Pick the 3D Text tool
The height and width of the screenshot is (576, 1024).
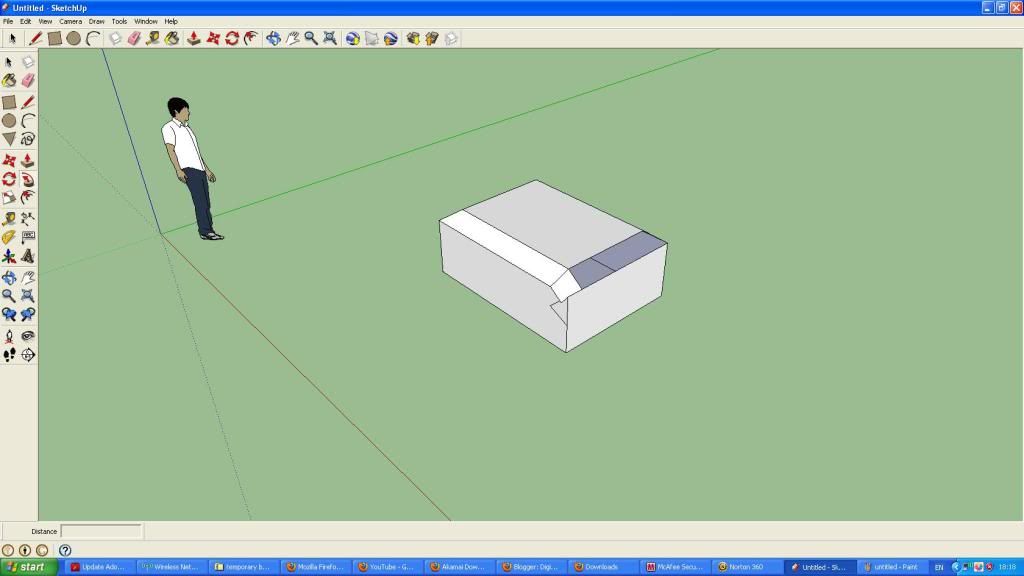click(28, 256)
